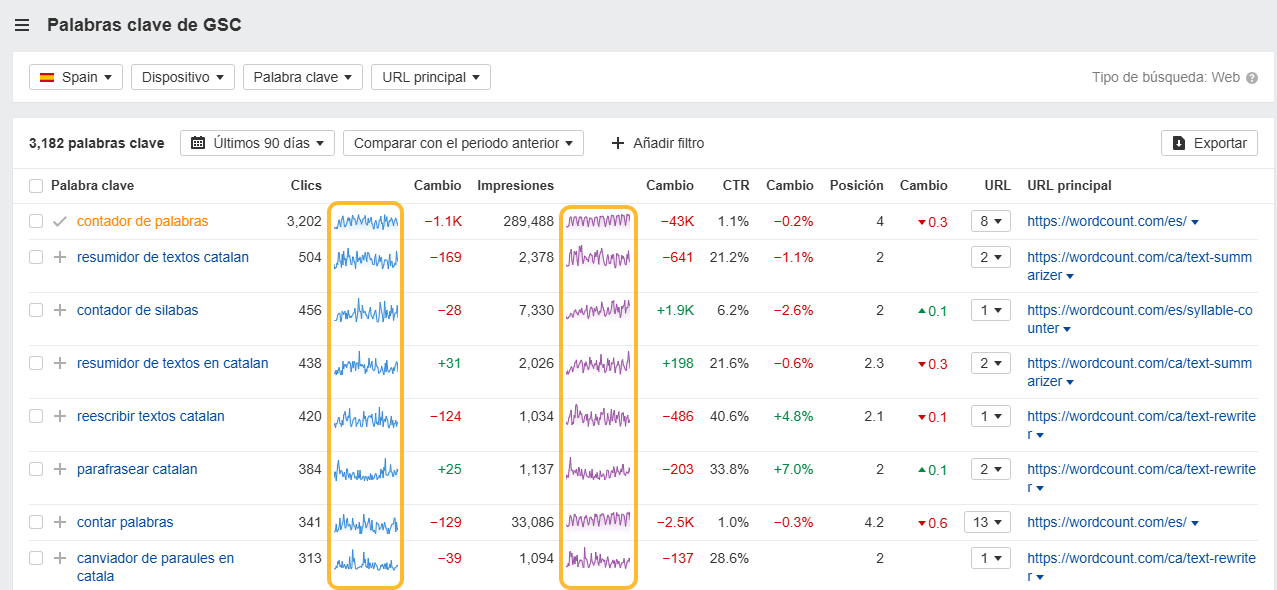Viewport: 1277px width, 590px height.
Task: Expand the Últimos 90 días date range
Action: pyautogui.click(x=257, y=143)
